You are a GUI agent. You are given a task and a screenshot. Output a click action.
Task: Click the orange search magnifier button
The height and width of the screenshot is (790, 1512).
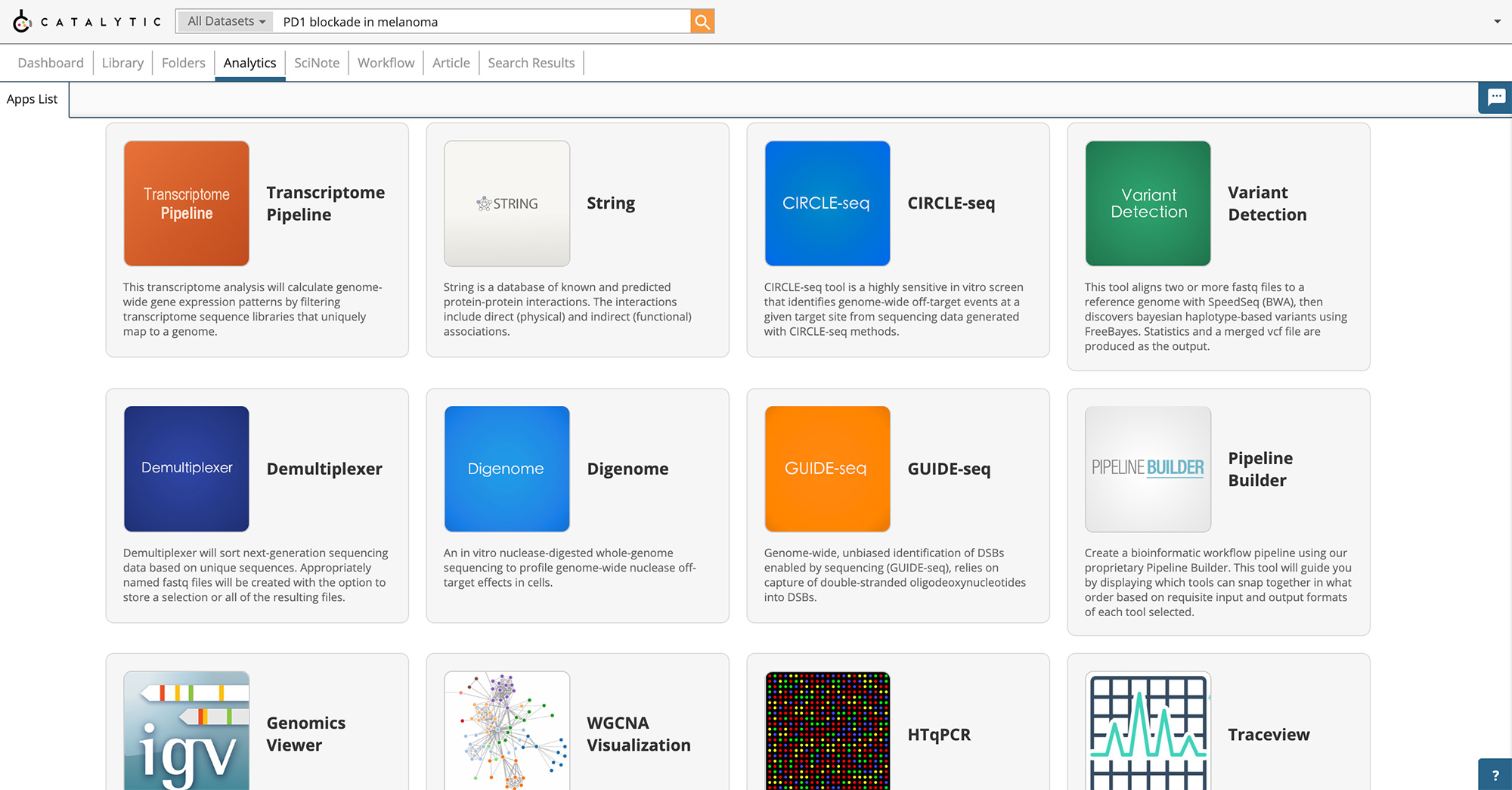702,22
